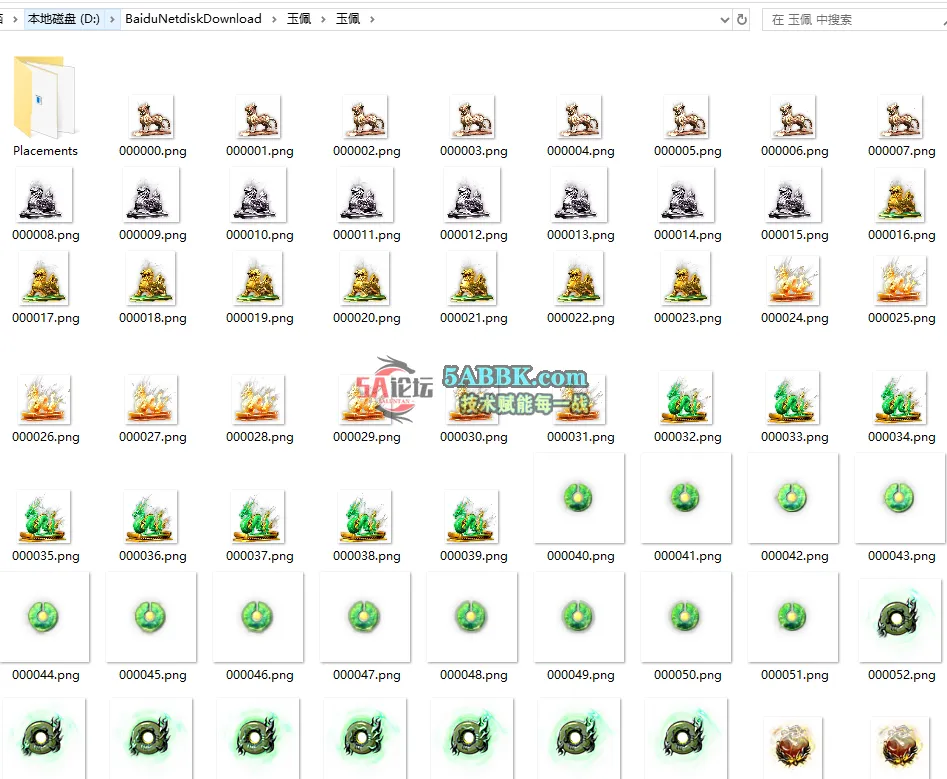Navigate to 本地磁盘 (D:) via breadcrumb
This screenshot has width=947, height=779.
(65, 18)
